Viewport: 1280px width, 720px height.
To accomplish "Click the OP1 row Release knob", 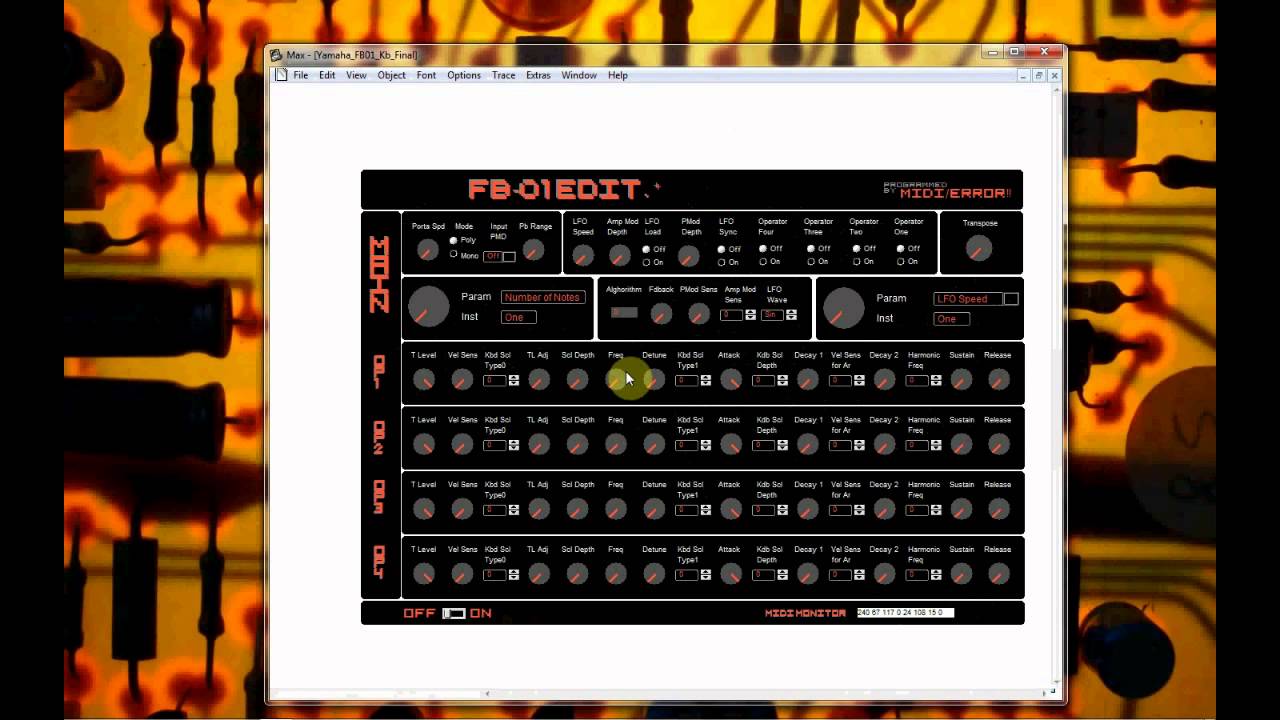I will coord(998,379).
